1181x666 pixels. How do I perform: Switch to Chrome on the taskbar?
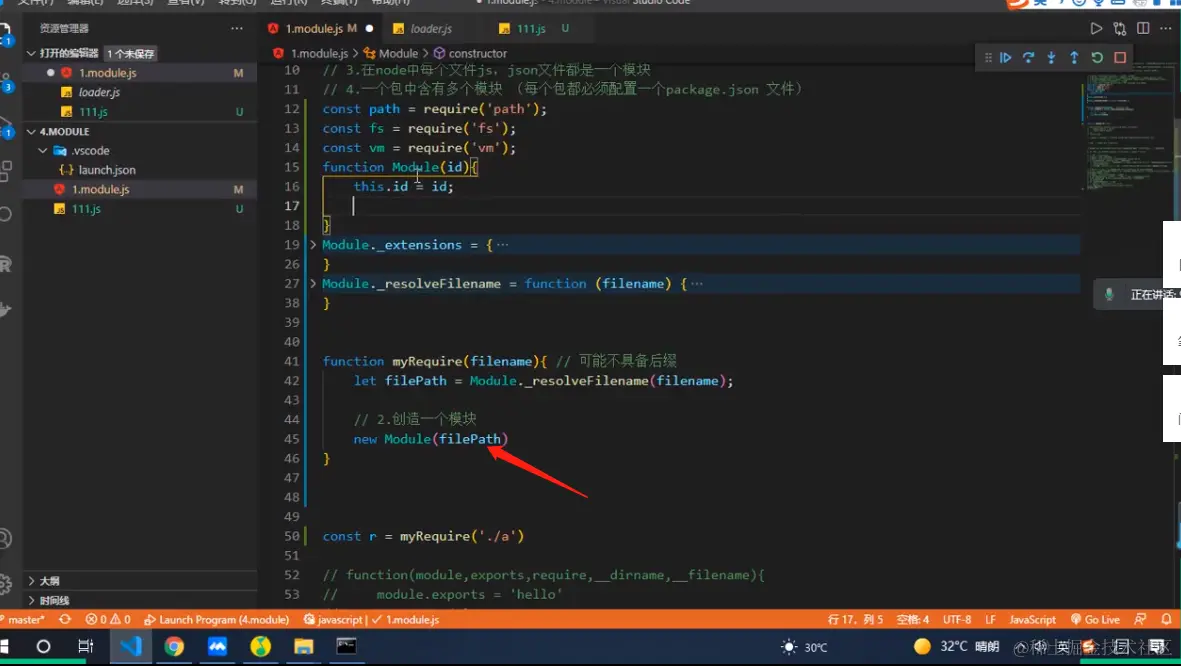174,646
